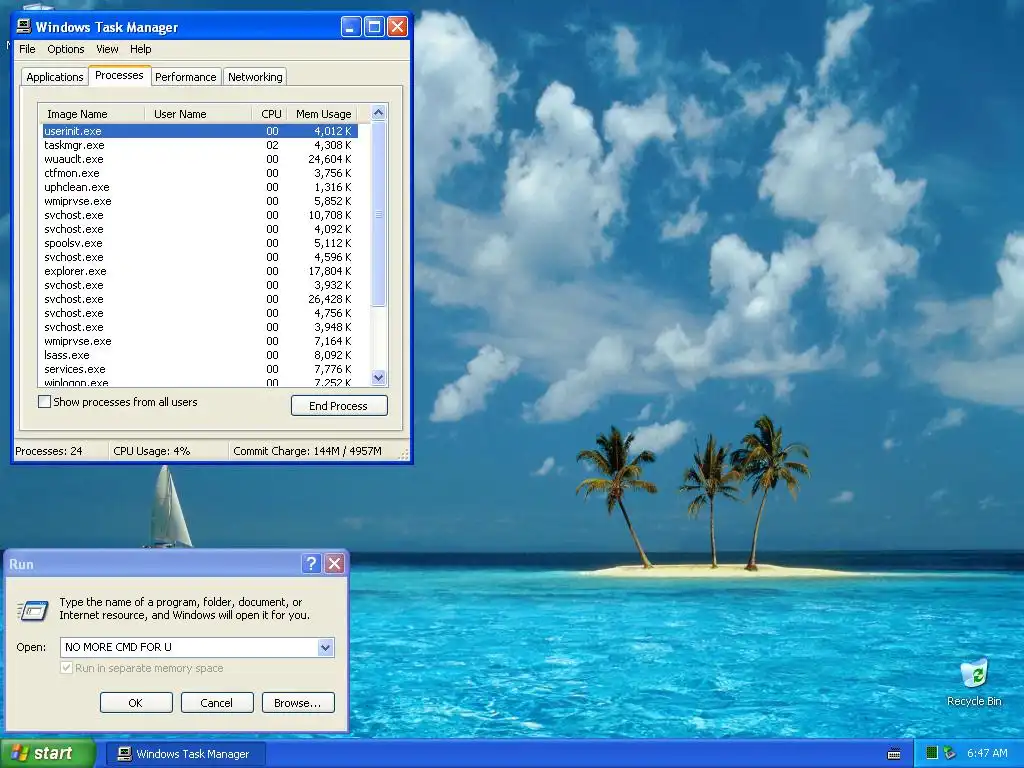Switch to the Performance tab

(185, 77)
